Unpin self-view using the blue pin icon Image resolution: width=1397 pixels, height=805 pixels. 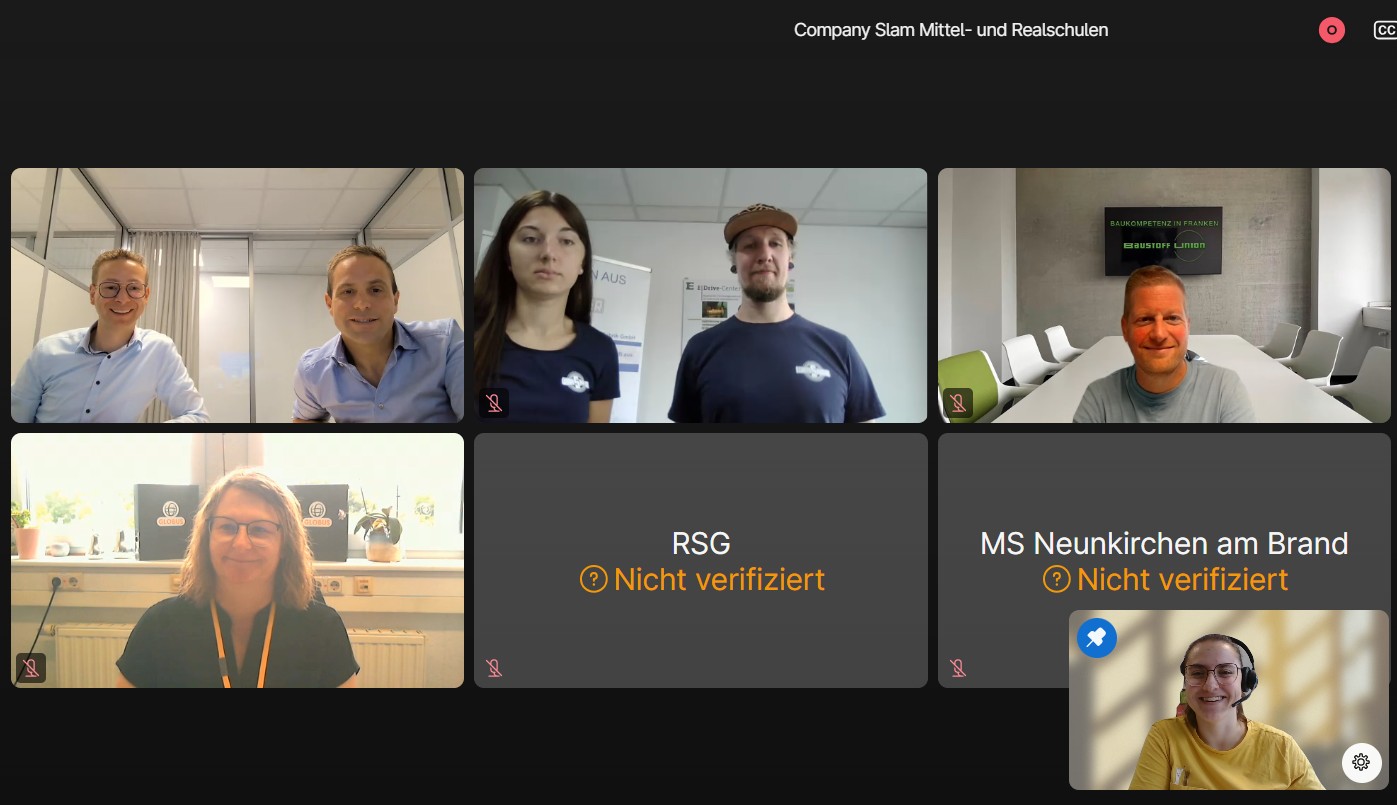coord(1096,637)
